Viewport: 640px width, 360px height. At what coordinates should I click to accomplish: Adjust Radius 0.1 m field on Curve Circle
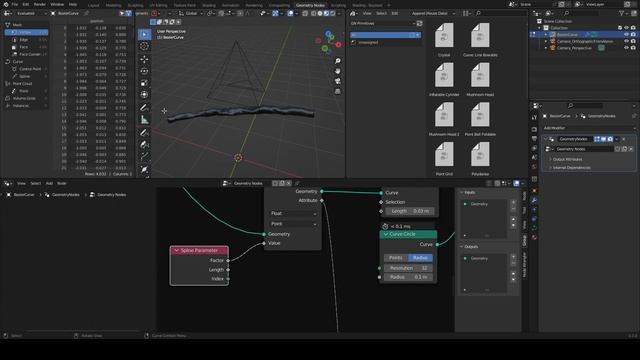408,277
